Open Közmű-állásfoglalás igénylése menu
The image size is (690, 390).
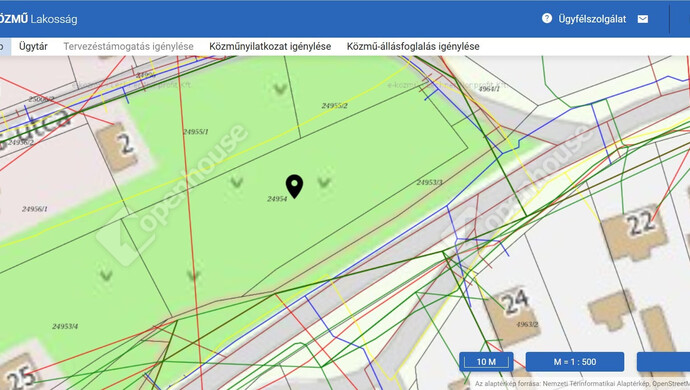click(x=413, y=46)
